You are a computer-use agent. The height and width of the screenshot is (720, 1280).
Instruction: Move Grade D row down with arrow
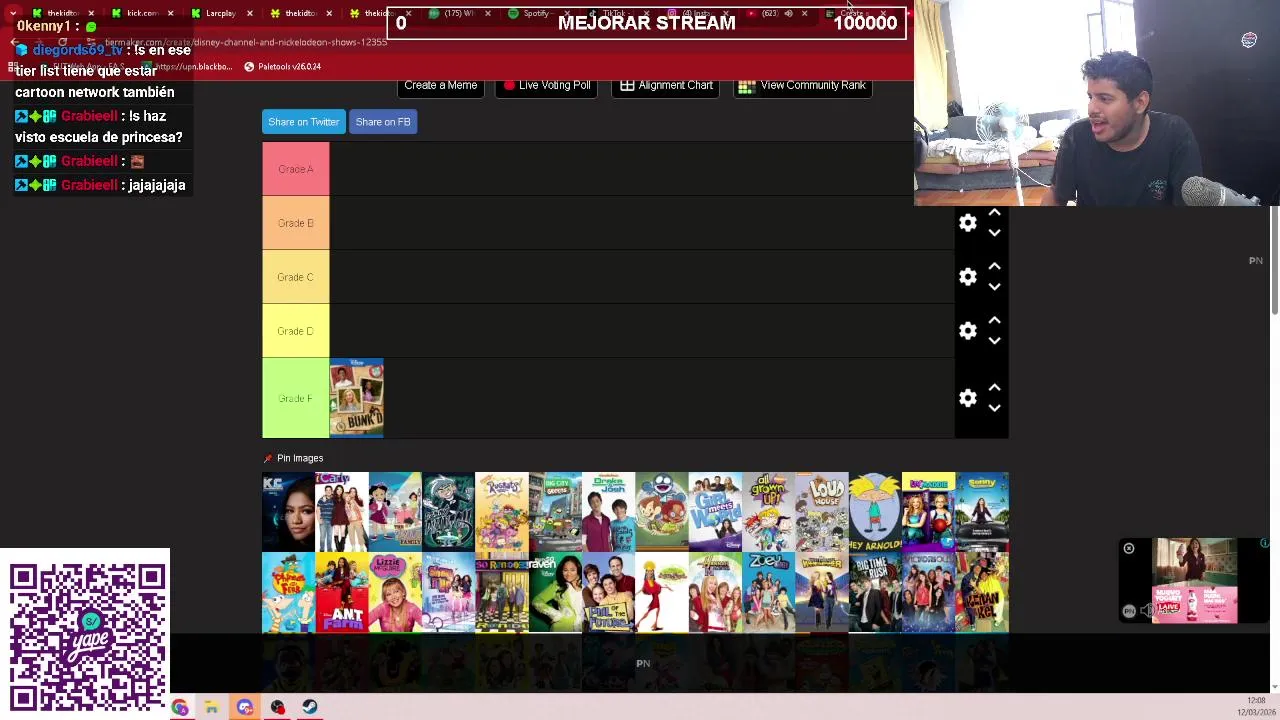tap(994, 341)
